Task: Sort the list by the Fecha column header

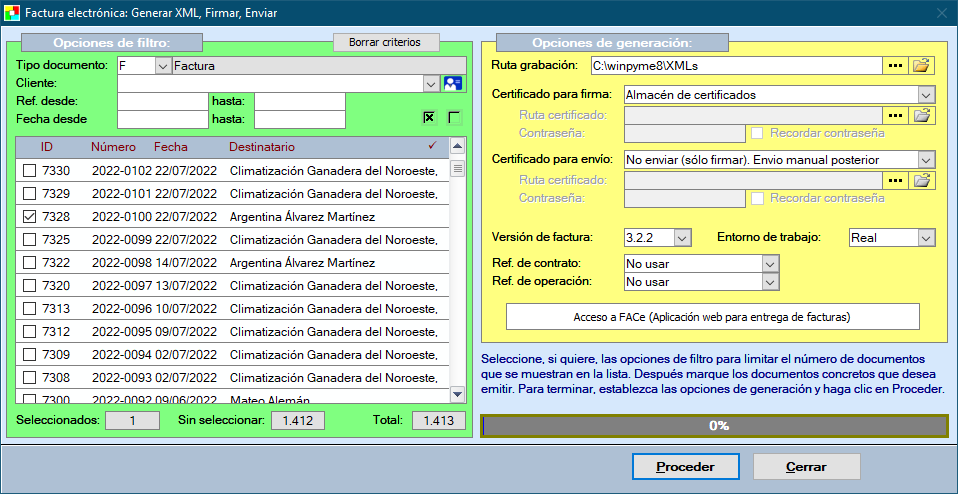Action: pos(171,146)
